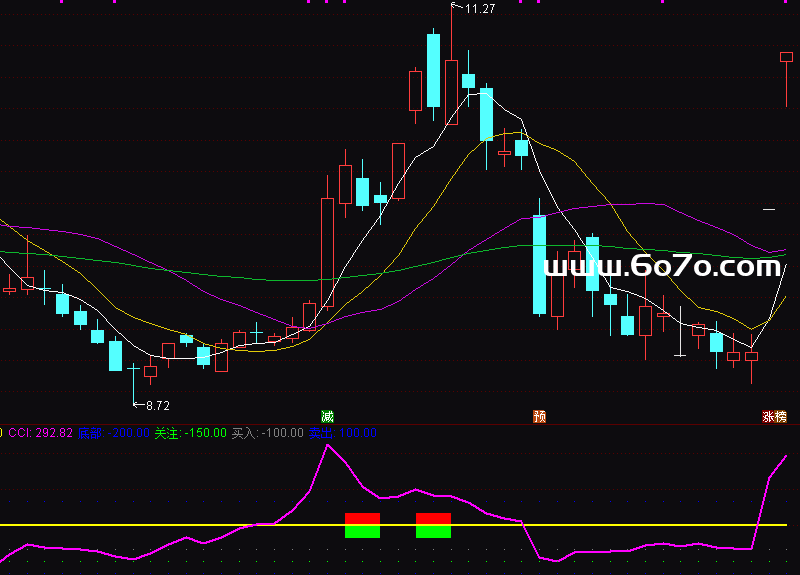
Task: Select tall cyan candle left of 11.27 peak
Action: coord(433,70)
